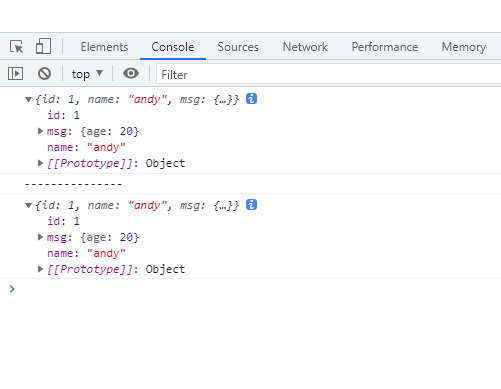Screen dimensions: 501x389
Task: Toggle the device toolbar icon
Action: point(43,46)
